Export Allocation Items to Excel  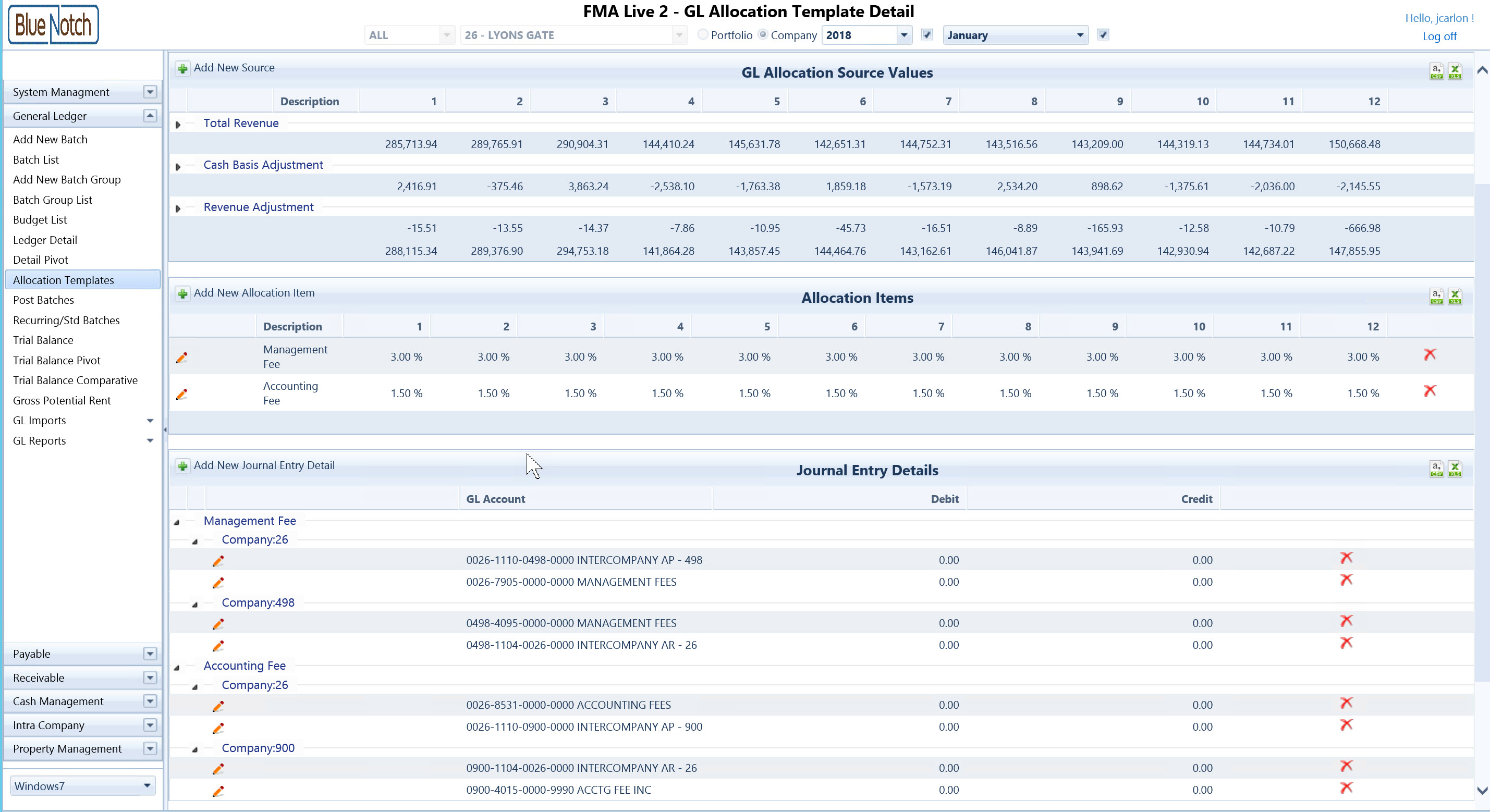(1455, 297)
